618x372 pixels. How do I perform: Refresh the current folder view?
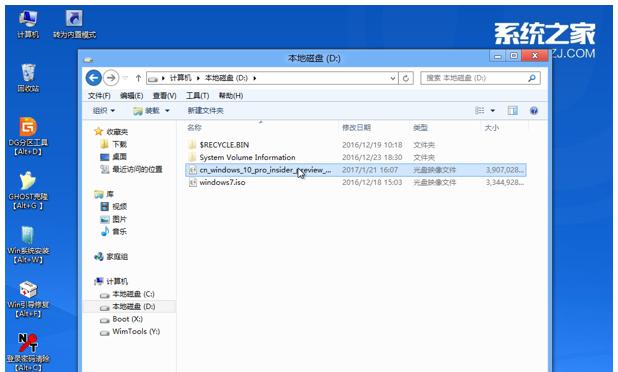point(406,78)
